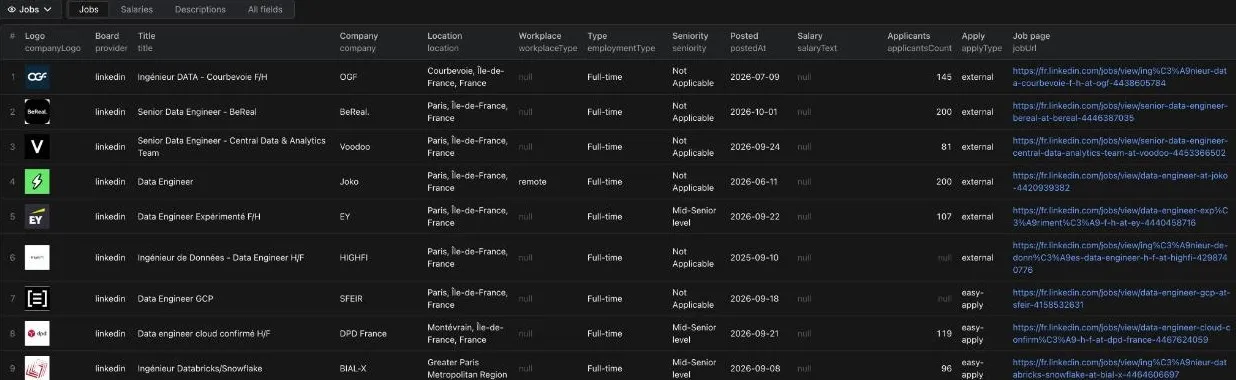Switch to the Salaries tab
1236x380 pixels.
tap(137, 10)
